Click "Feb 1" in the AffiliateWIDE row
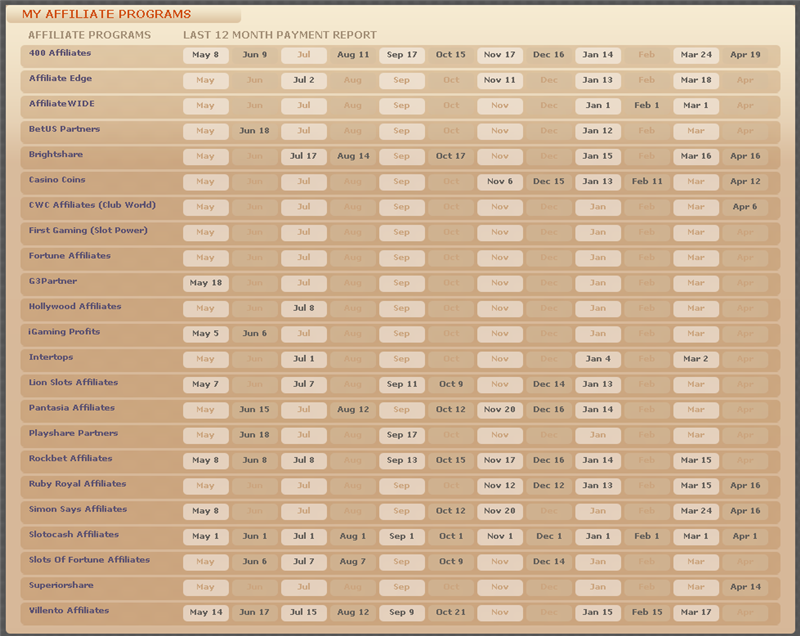Screen dimensions: 800x636 647,106
